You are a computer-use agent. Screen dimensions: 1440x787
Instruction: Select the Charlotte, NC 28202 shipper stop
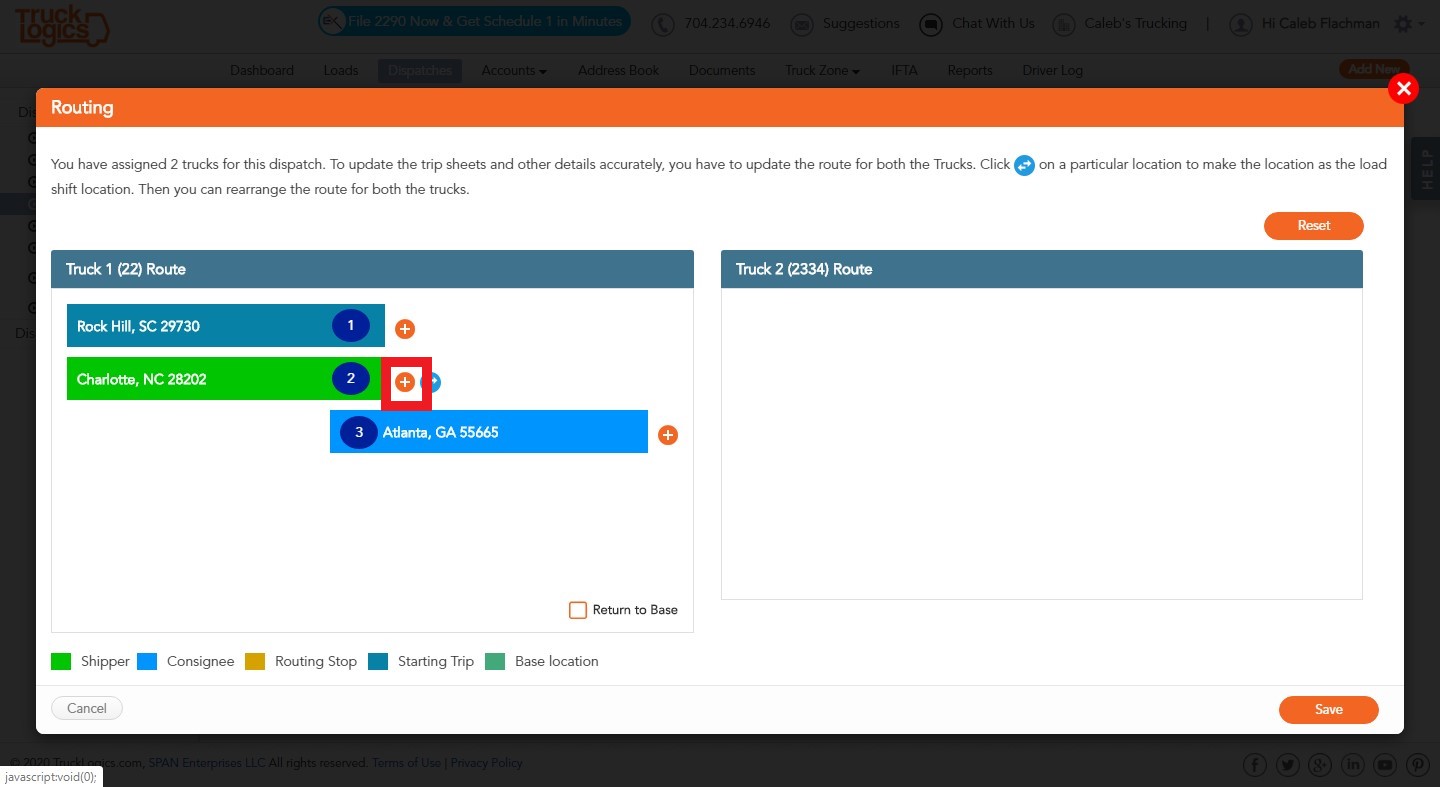click(x=225, y=379)
